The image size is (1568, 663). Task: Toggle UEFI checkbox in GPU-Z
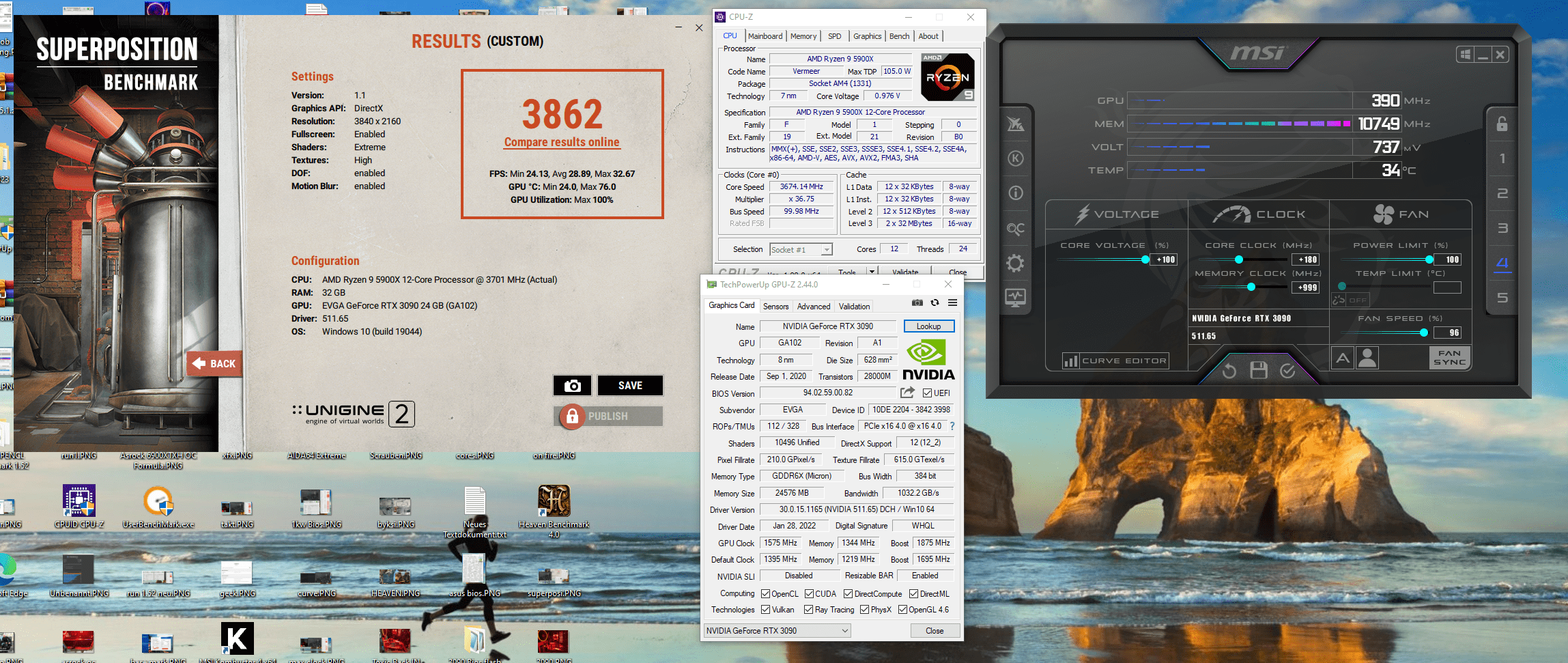[x=927, y=393]
